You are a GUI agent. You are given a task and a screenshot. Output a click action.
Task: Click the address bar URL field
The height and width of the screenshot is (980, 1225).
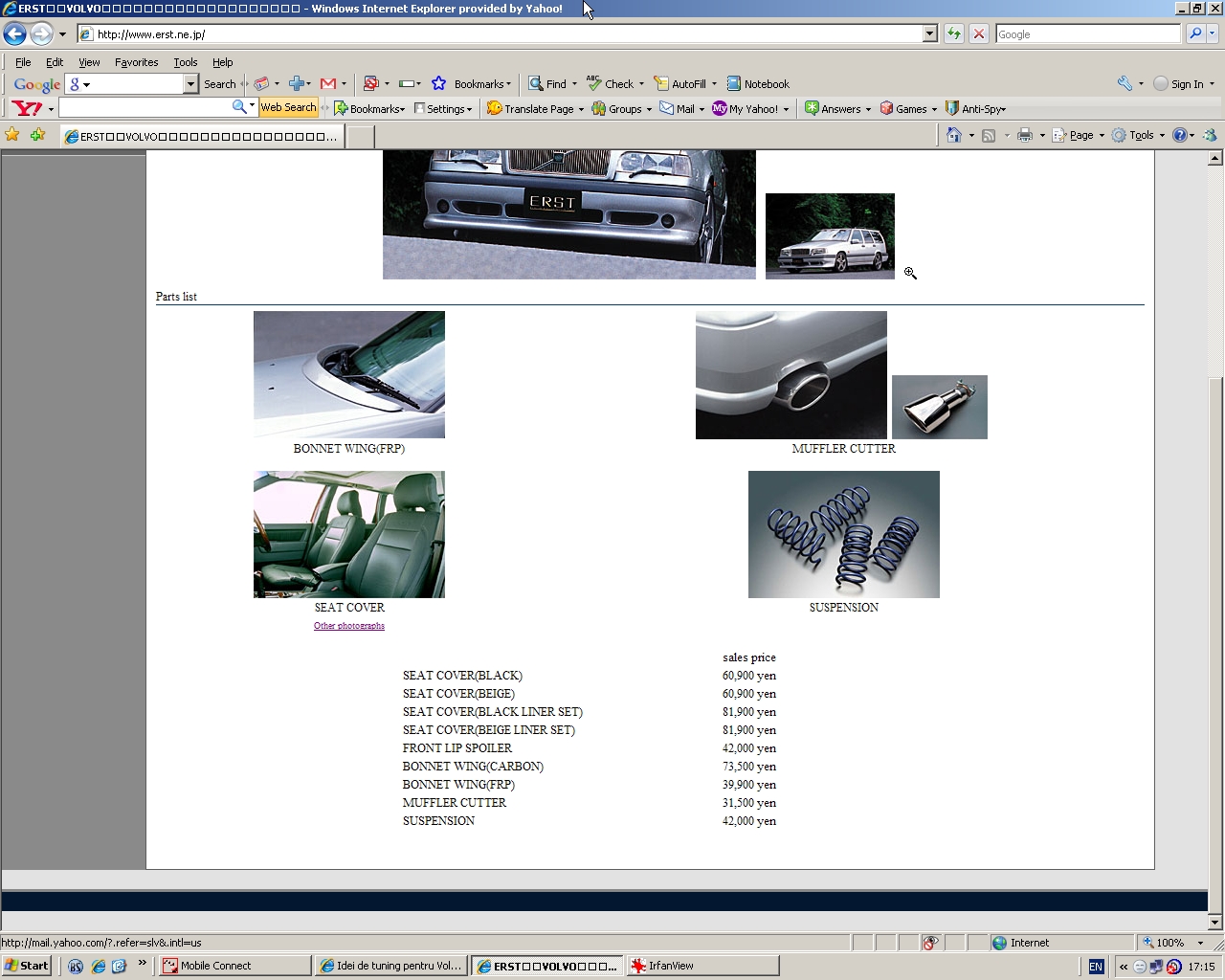[x=507, y=34]
